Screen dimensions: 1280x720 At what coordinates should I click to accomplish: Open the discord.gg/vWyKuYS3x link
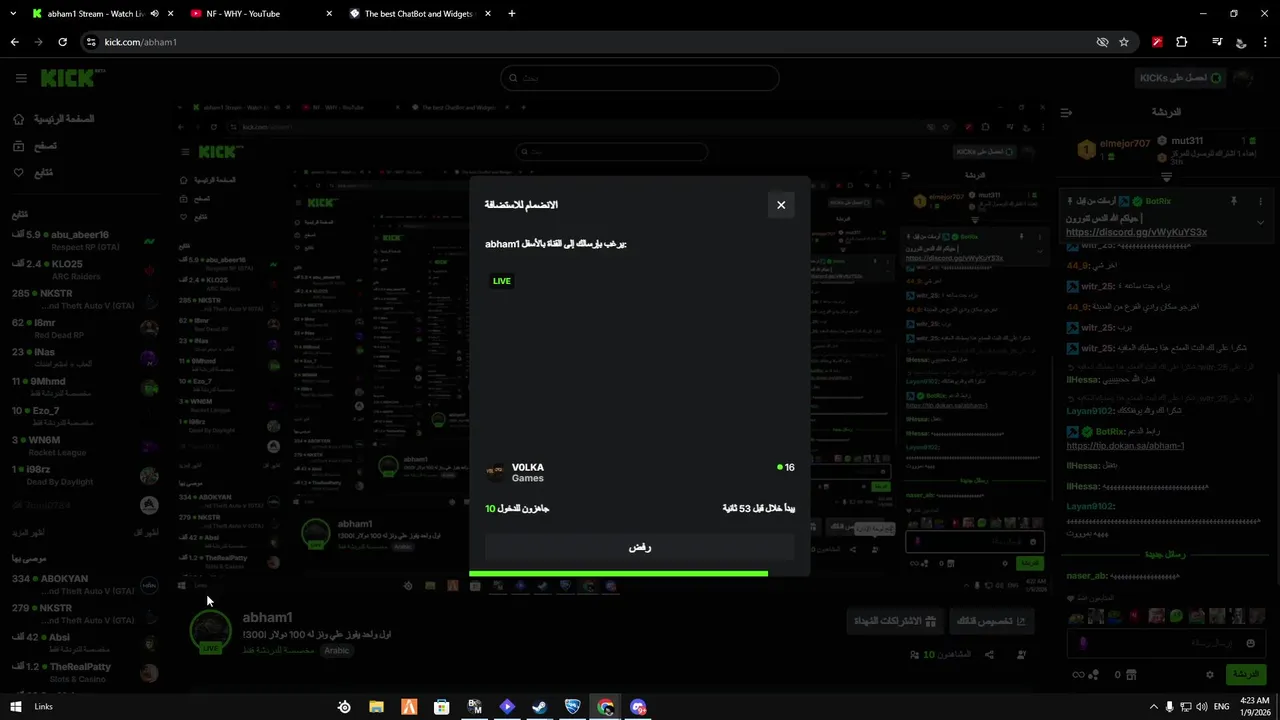[1136, 232]
